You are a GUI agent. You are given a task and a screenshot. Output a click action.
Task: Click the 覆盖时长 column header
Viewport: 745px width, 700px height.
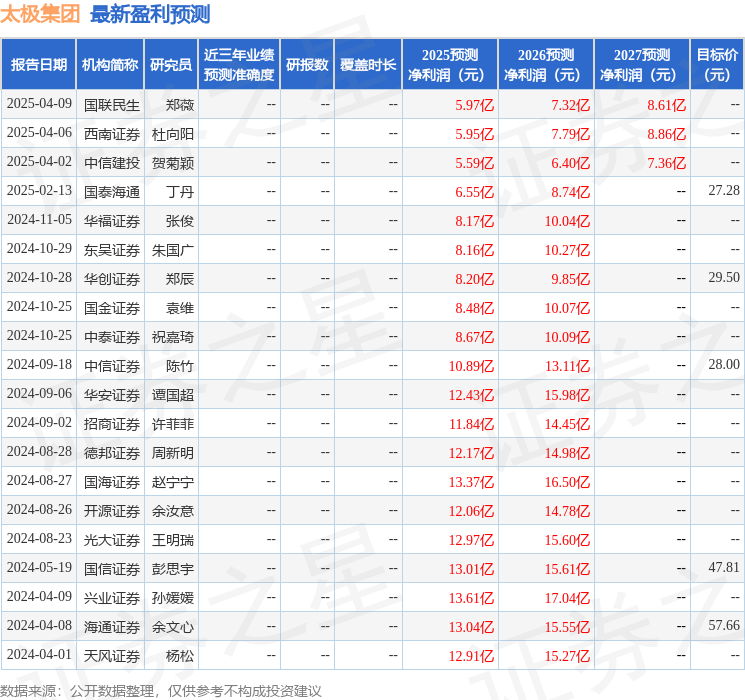(x=368, y=65)
